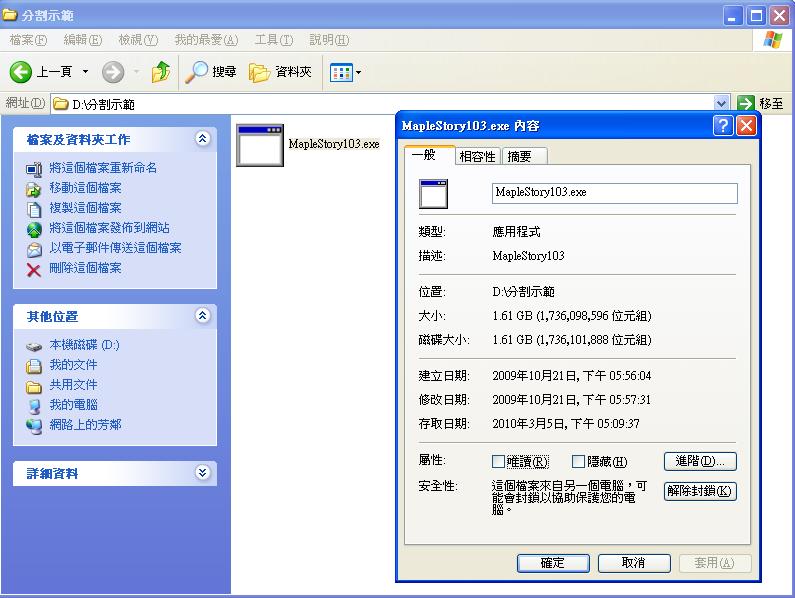Screen dimensions: 795x598
Task: Click the 移至 Go button
Action: click(760, 104)
